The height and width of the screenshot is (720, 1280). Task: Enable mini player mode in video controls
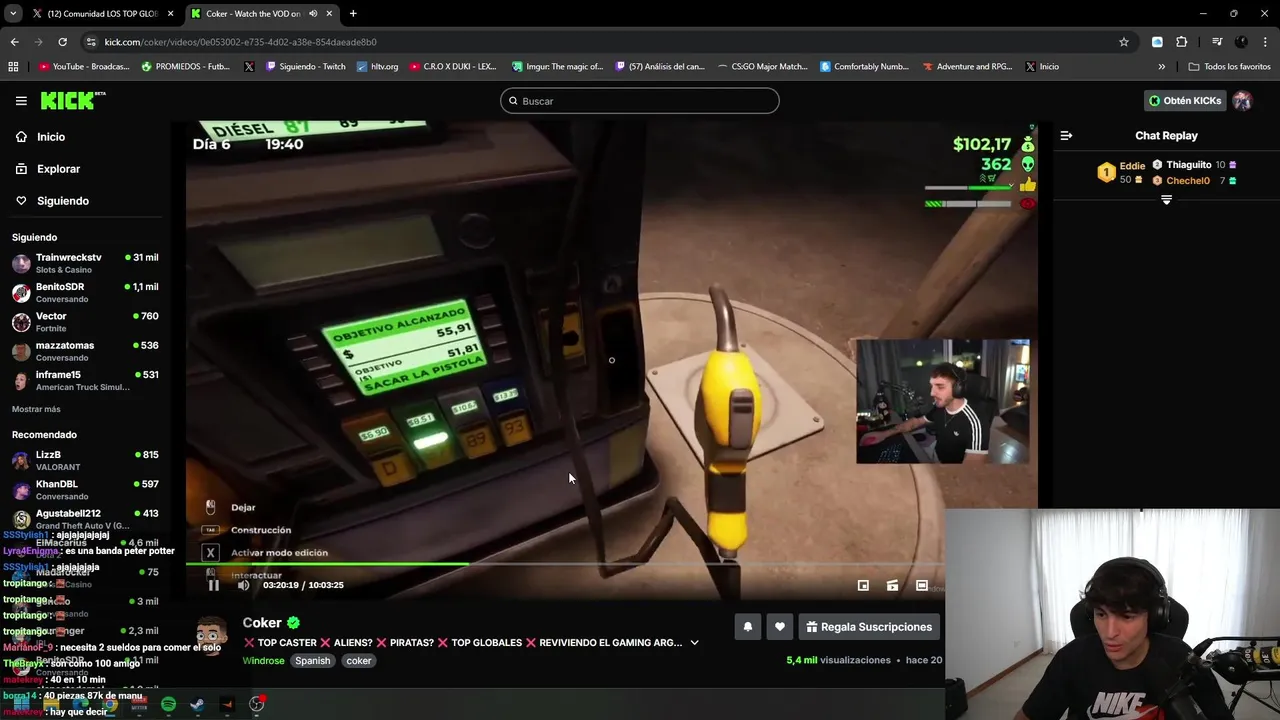pos(863,586)
